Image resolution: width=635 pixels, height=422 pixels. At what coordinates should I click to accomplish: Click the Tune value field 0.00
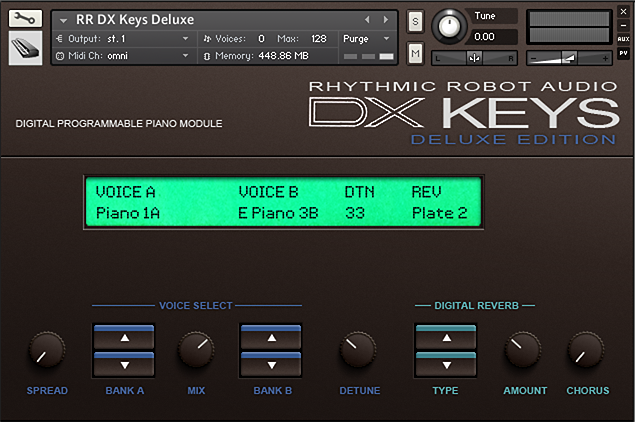pos(492,37)
